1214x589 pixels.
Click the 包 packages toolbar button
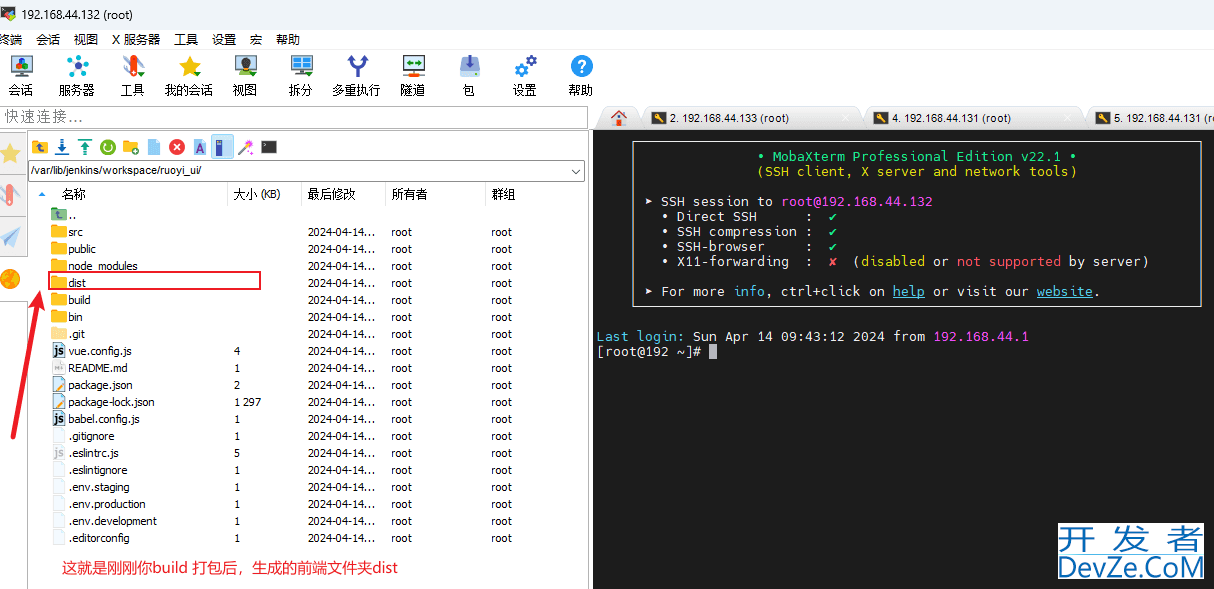click(469, 76)
